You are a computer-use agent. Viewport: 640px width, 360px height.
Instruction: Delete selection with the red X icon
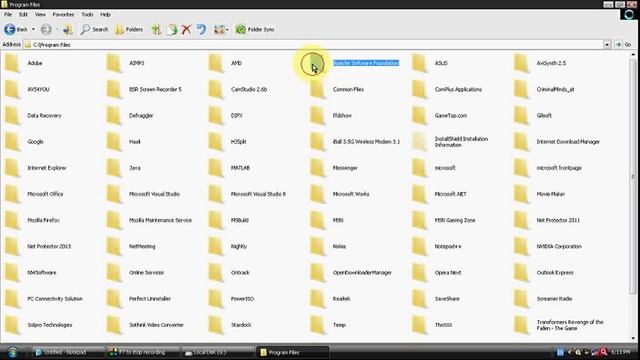click(x=187, y=29)
